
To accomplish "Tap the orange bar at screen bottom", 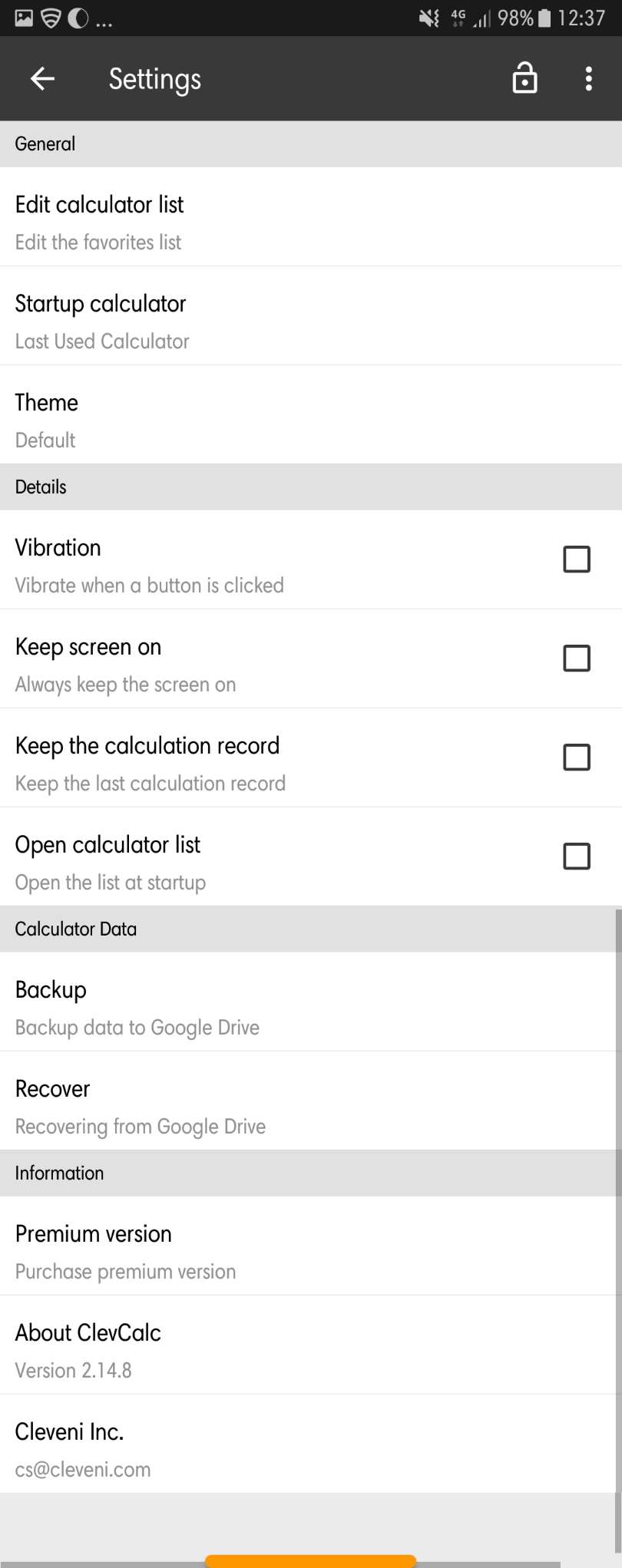I will 311,1562.
